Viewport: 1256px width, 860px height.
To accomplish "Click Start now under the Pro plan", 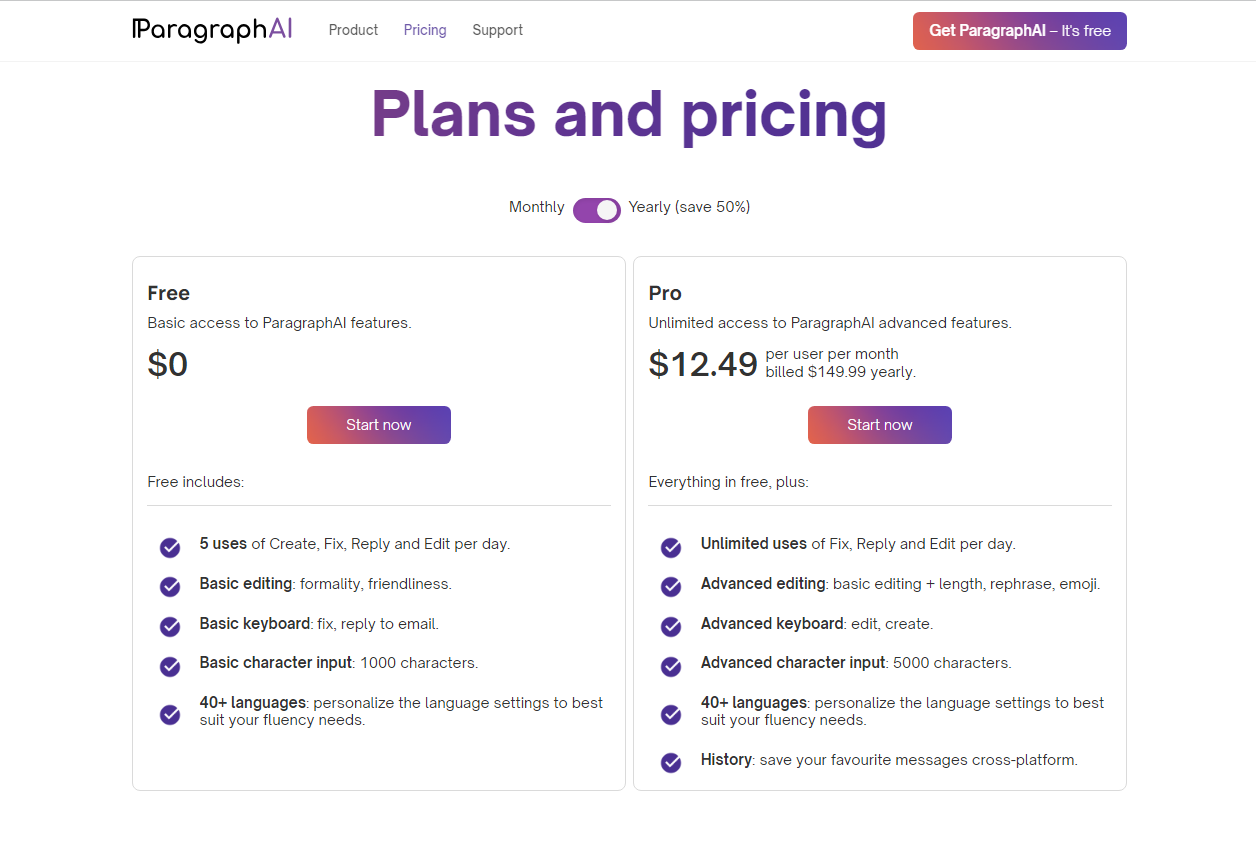I will click(x=880, y=425).
